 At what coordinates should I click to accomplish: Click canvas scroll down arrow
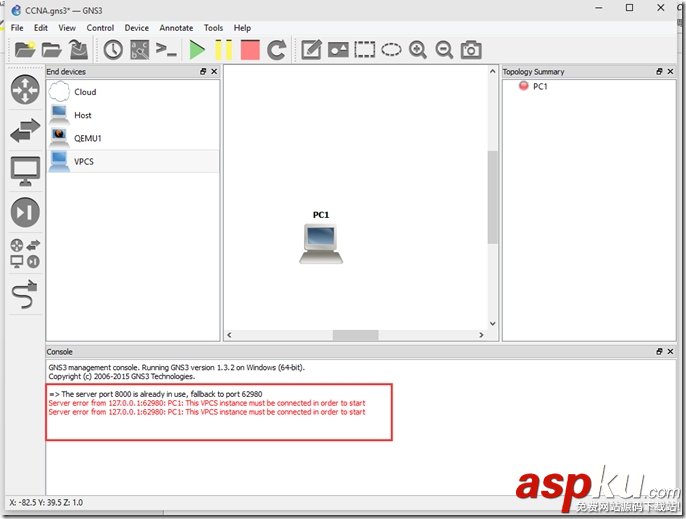493,324
